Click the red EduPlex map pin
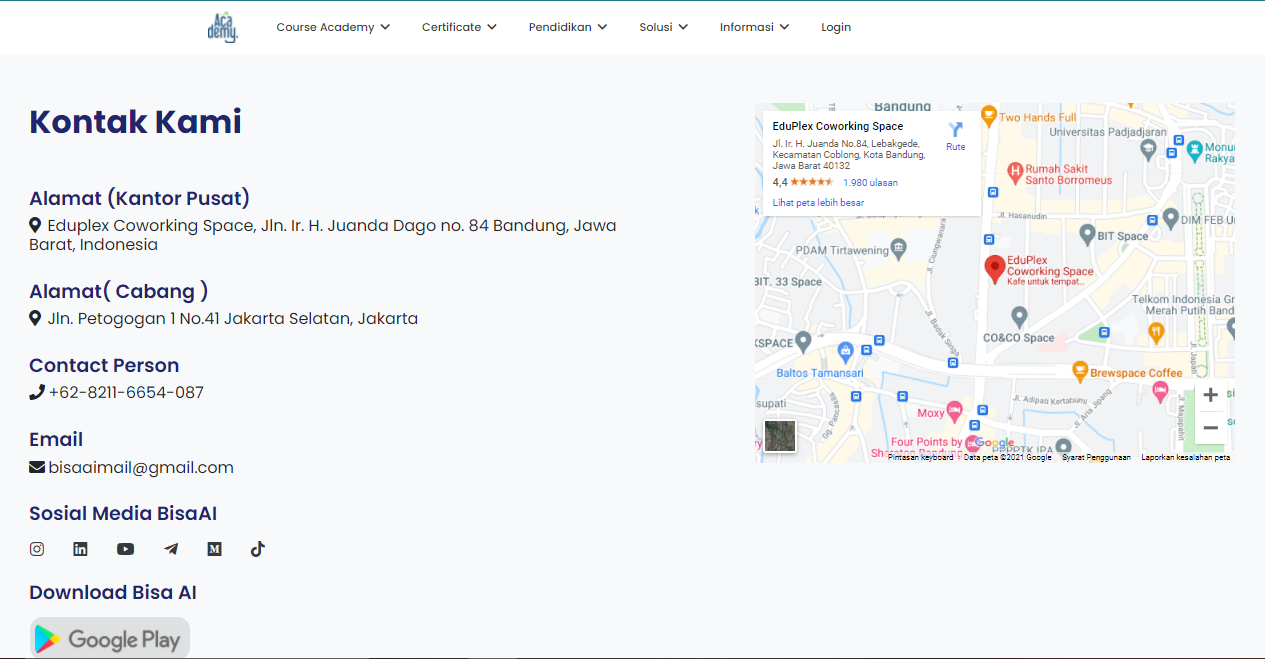 [994, 269]
